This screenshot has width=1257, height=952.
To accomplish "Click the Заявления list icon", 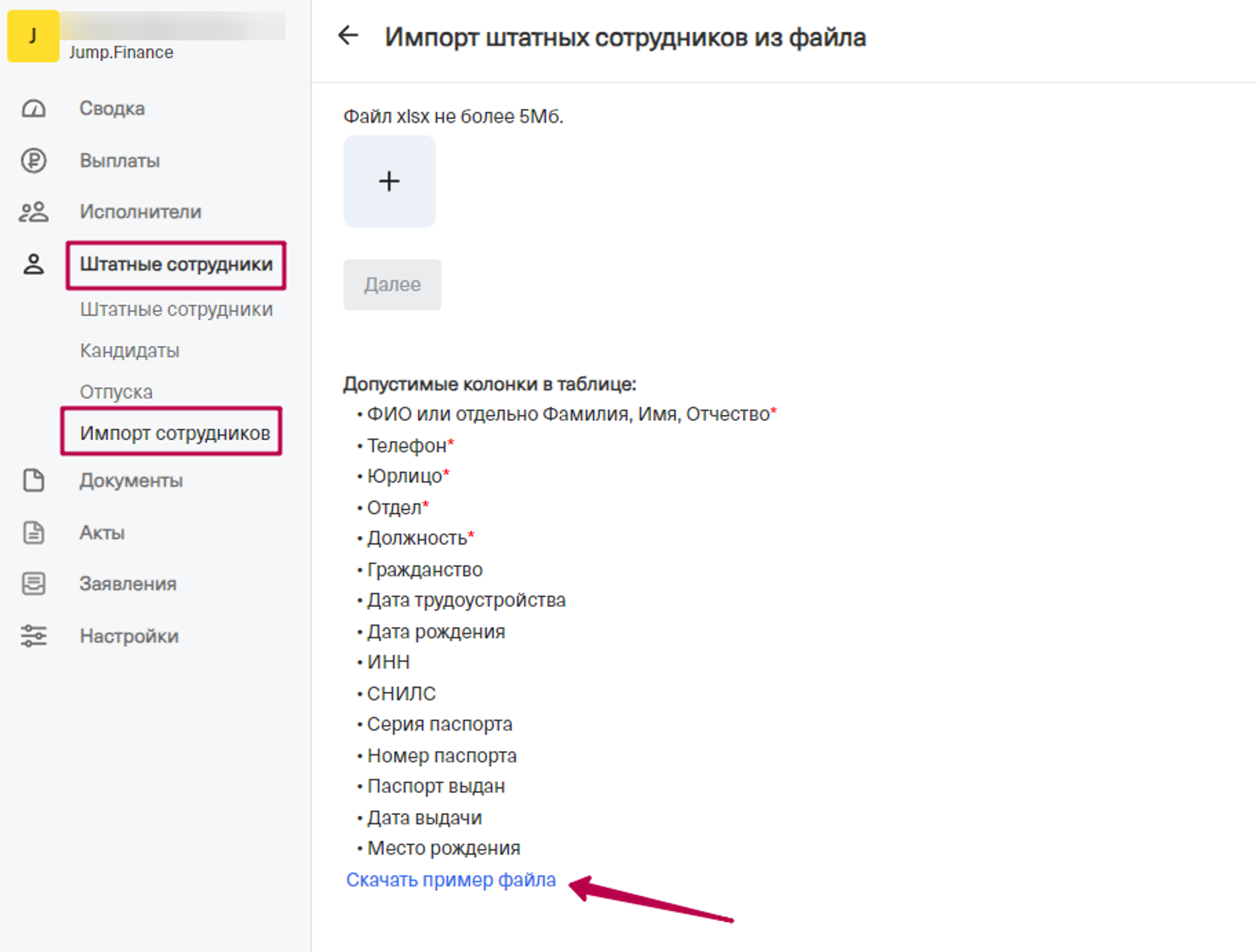I will [x=33, y=584].
